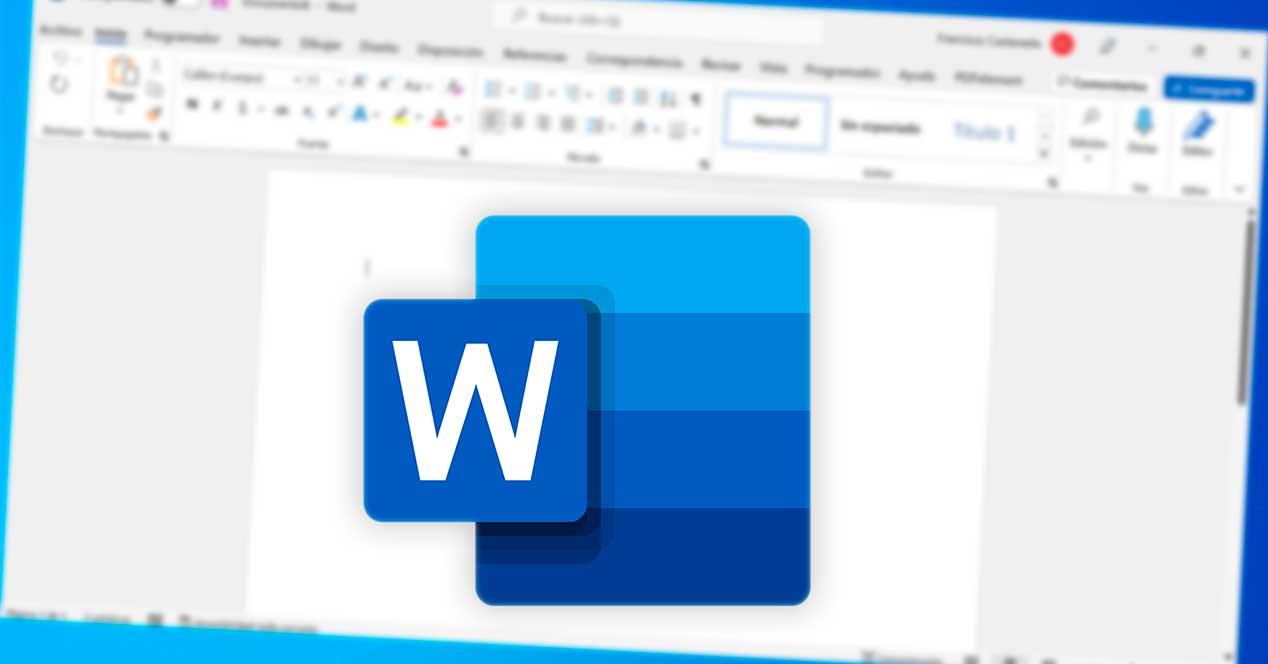The height and width of the screenshot is (664, 1268).
Task: Increase paragraph indent
Action: tap(642, 97)
